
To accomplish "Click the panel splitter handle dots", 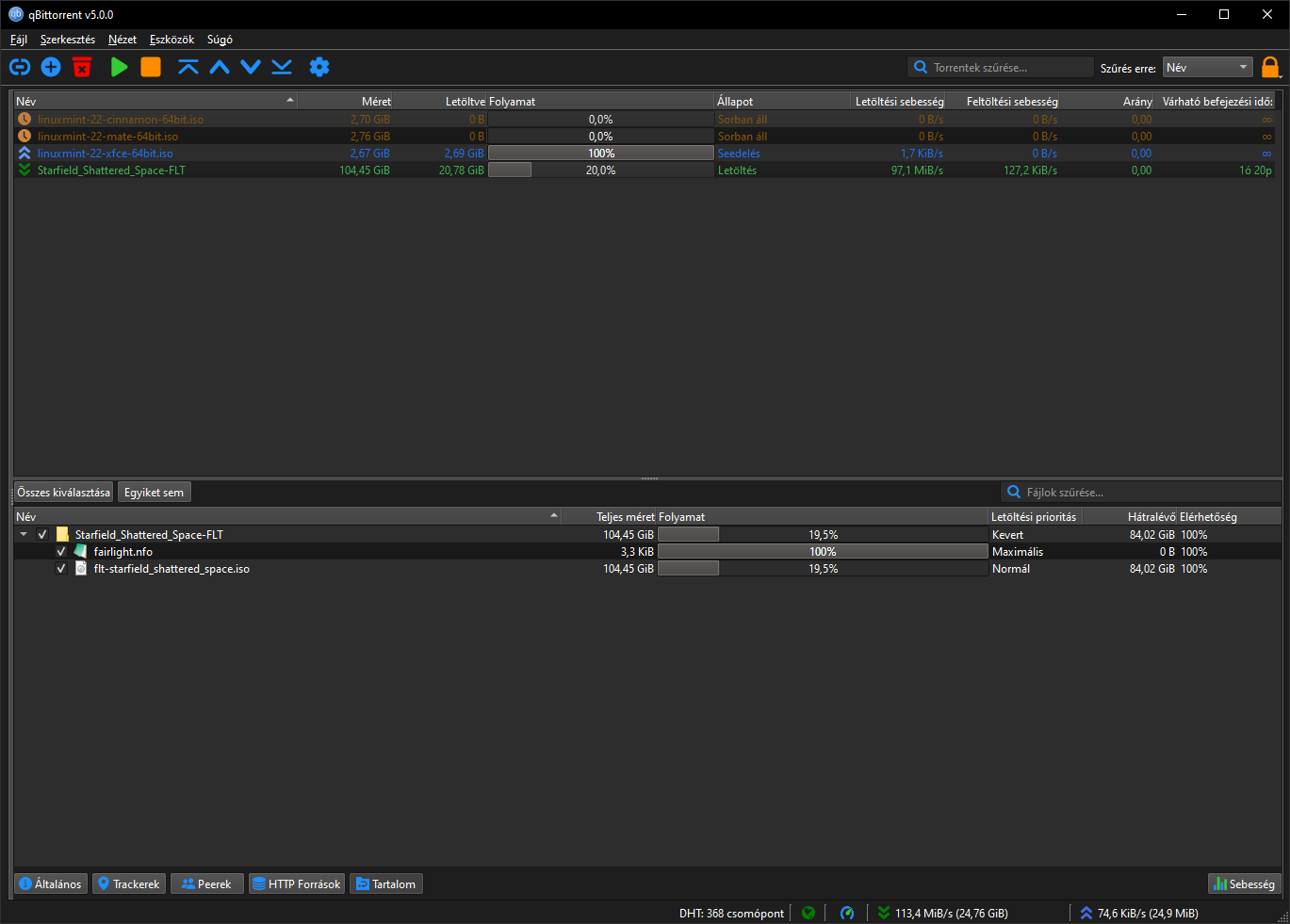I will point(649,478).
